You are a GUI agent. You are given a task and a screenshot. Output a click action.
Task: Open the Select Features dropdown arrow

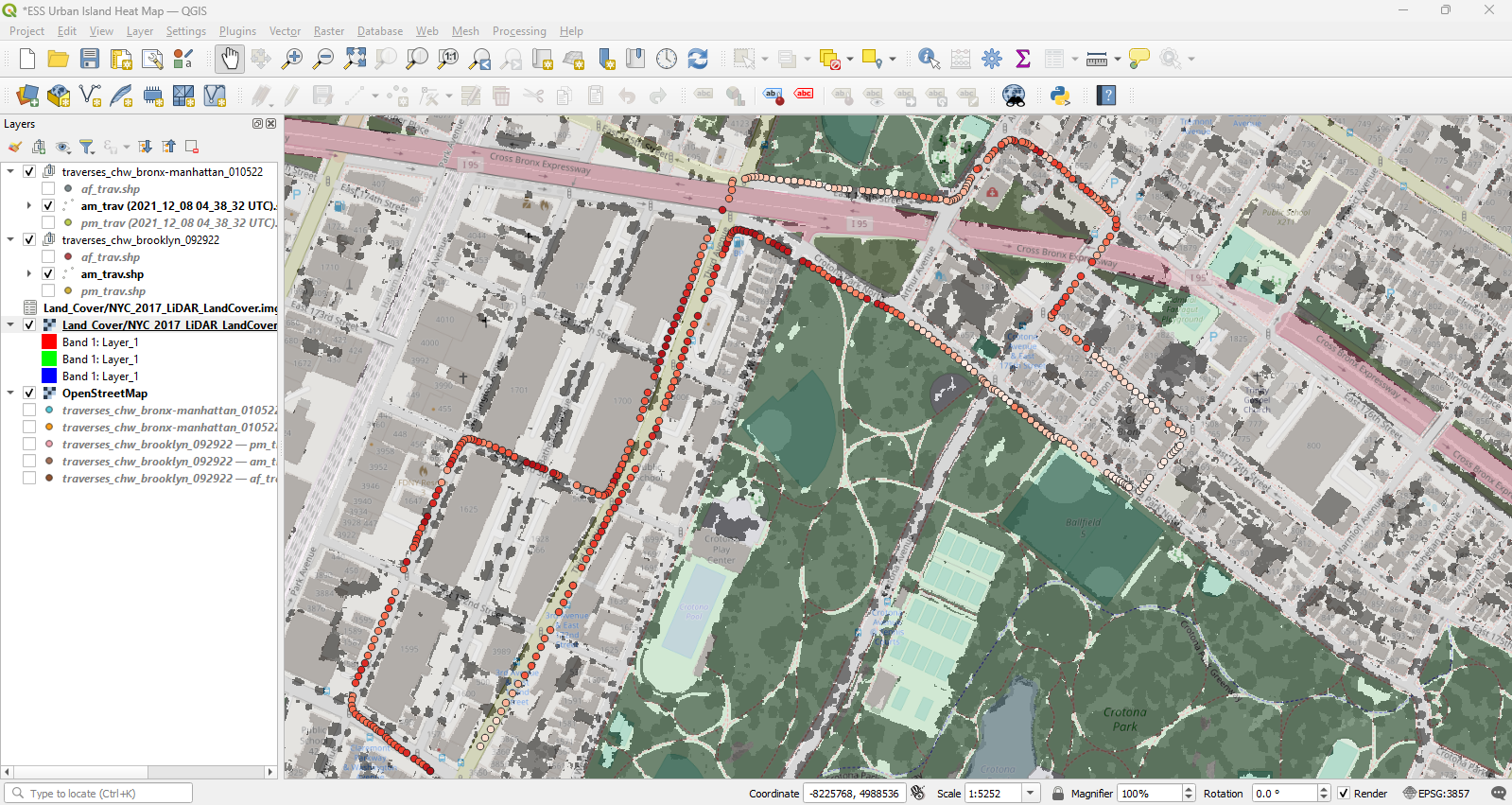pyautogui.click(x=765, y=59)
